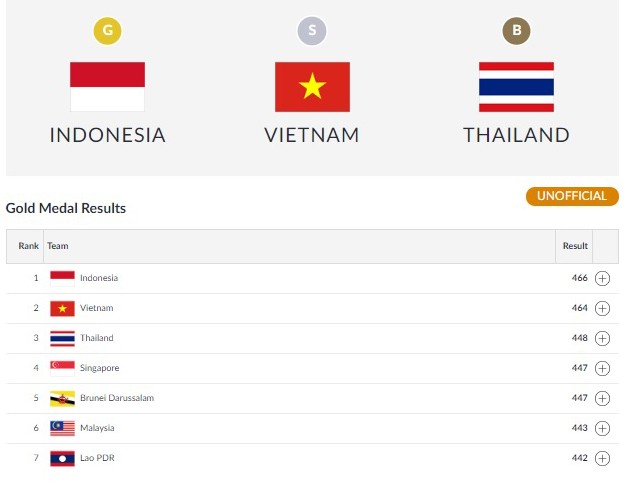Expand Vietnam row plus icon

602,308
